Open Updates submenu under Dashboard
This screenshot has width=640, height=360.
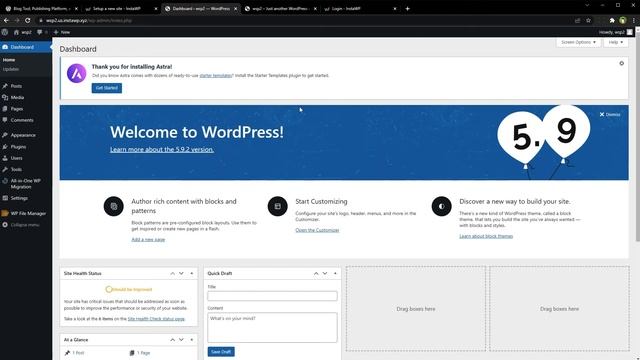11,69
